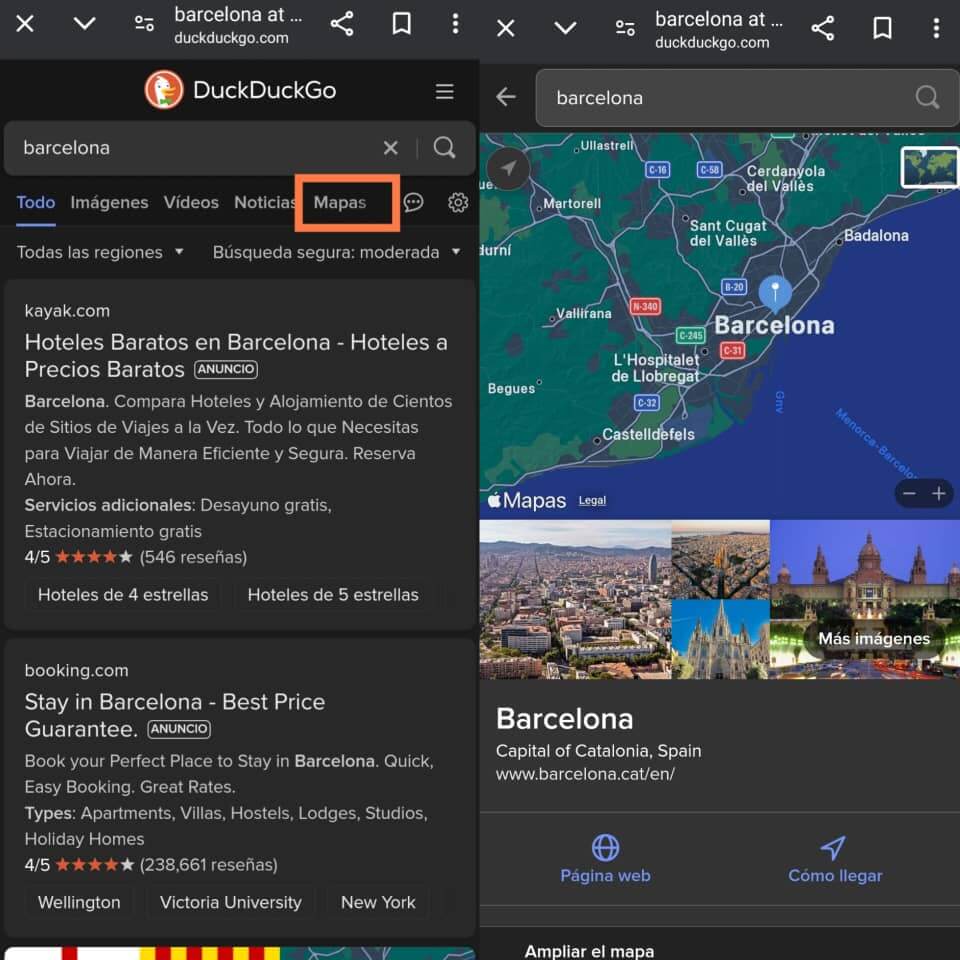Tap the Castelldefels label on the map
The height and width of the screenshot is (960, 960).
coord(648,435)
